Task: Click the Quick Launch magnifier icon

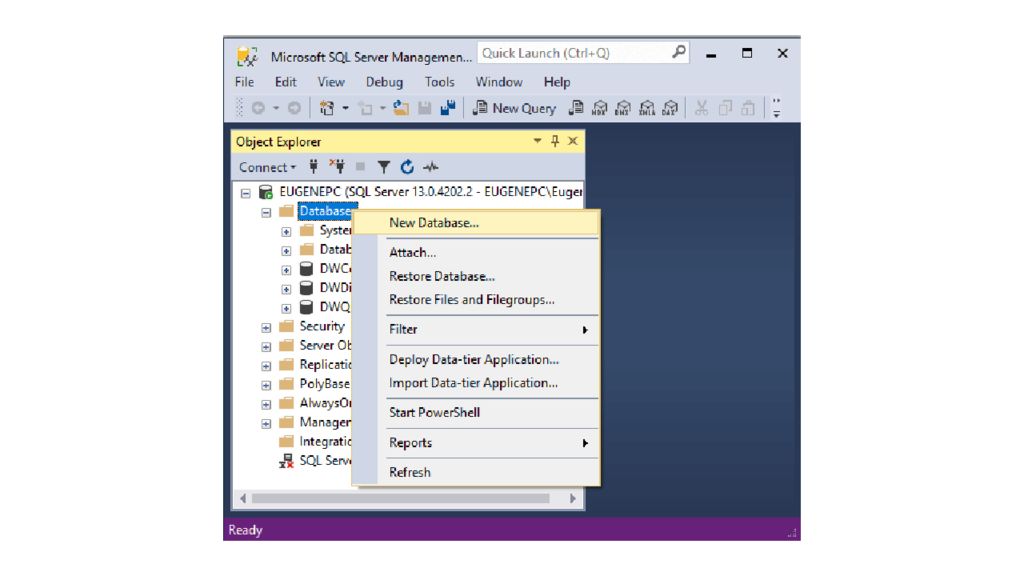Action: pyautogui.click(x=679, y=52)
